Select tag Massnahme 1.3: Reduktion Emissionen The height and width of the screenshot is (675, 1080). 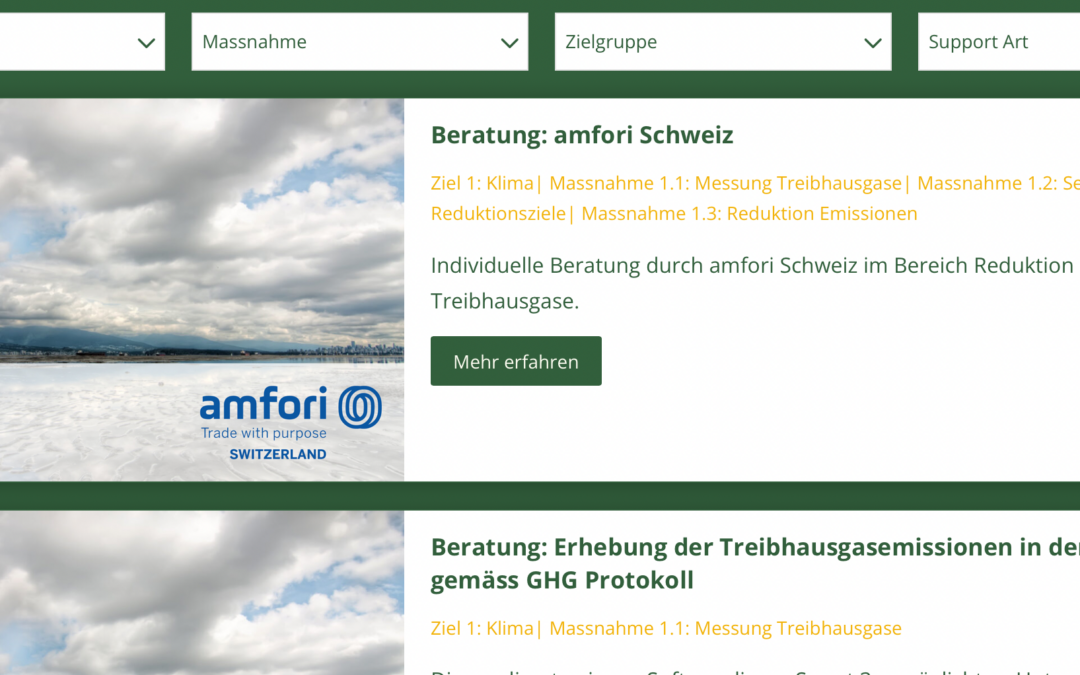click(x=749, y=214)
